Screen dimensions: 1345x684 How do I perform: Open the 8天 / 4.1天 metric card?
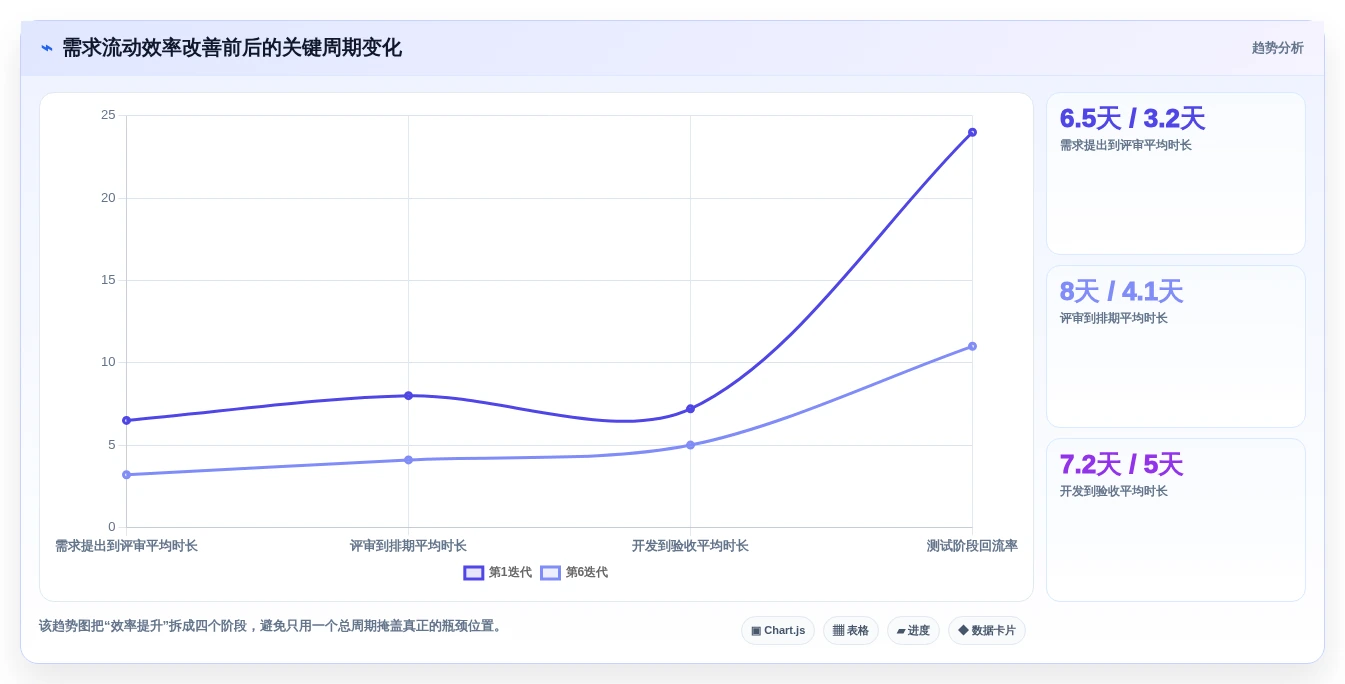[1176, 347]
